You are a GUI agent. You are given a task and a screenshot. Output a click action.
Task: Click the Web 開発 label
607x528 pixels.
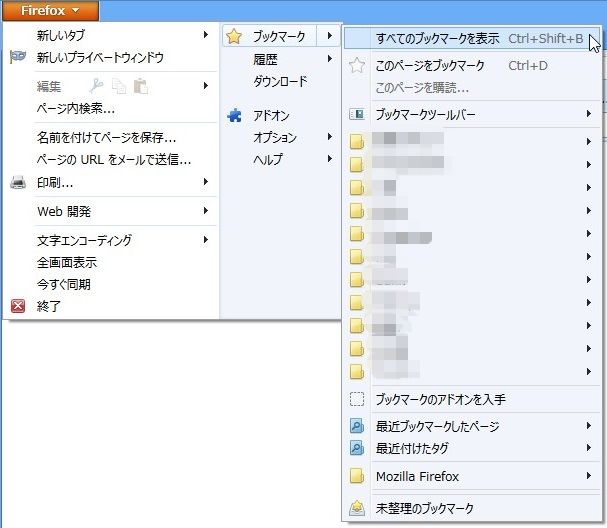pyautogui.click(x=64, y=211)
